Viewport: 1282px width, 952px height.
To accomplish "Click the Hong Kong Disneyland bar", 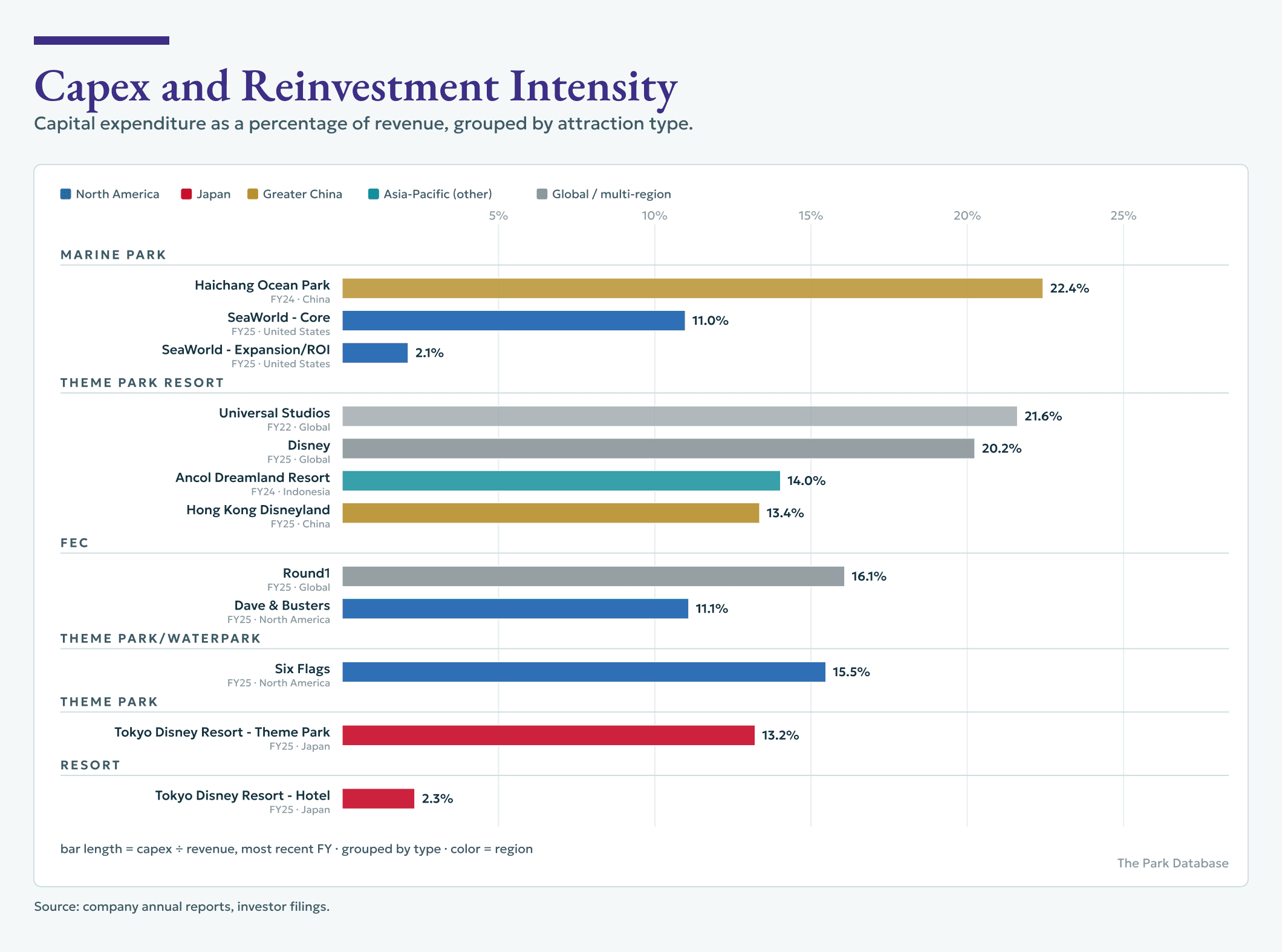I will (x=550, y=513).
